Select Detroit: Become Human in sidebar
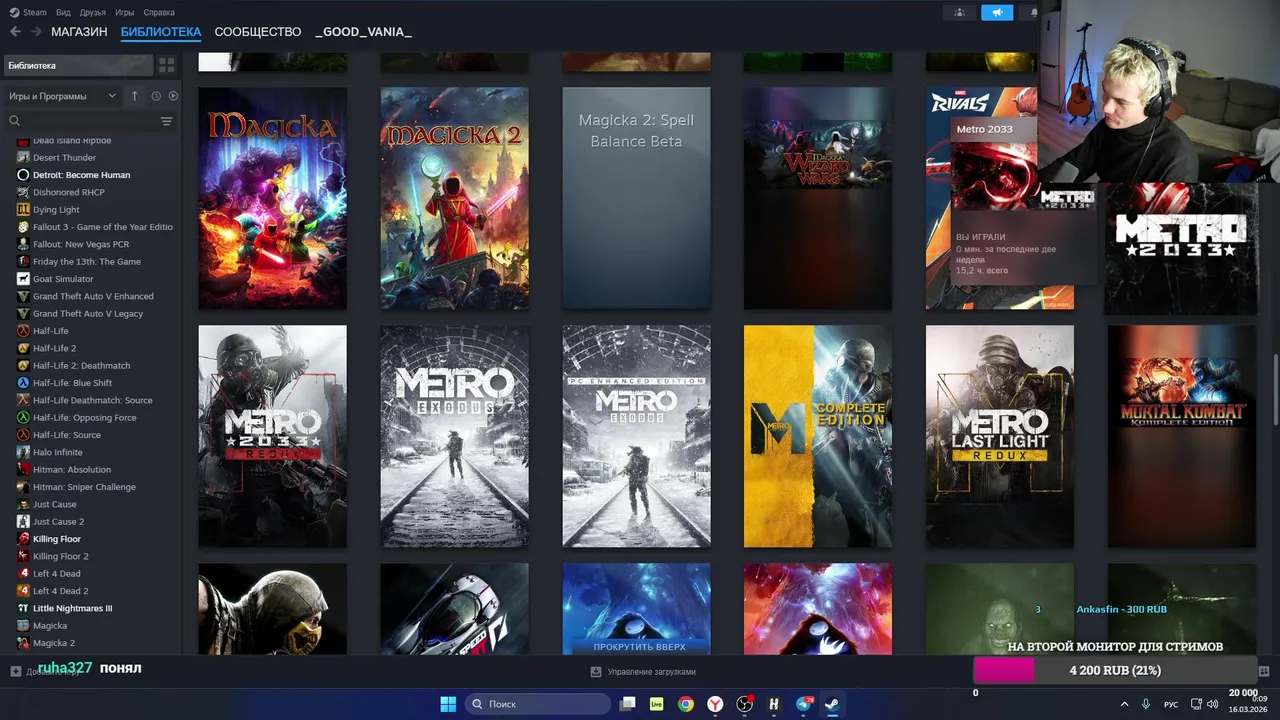1280x720 pixels. (81, 175)
